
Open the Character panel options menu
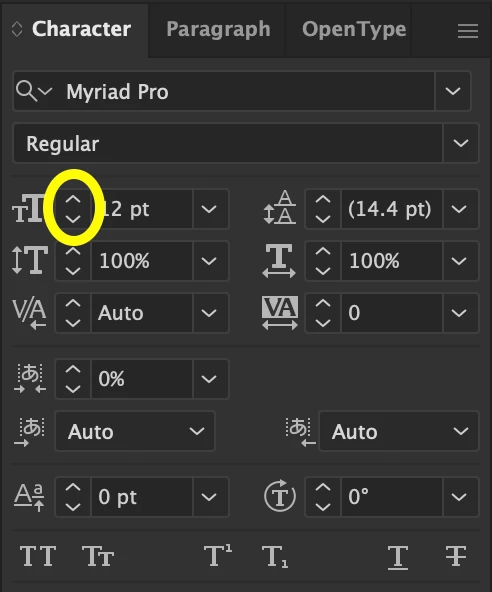click(468, 31)
